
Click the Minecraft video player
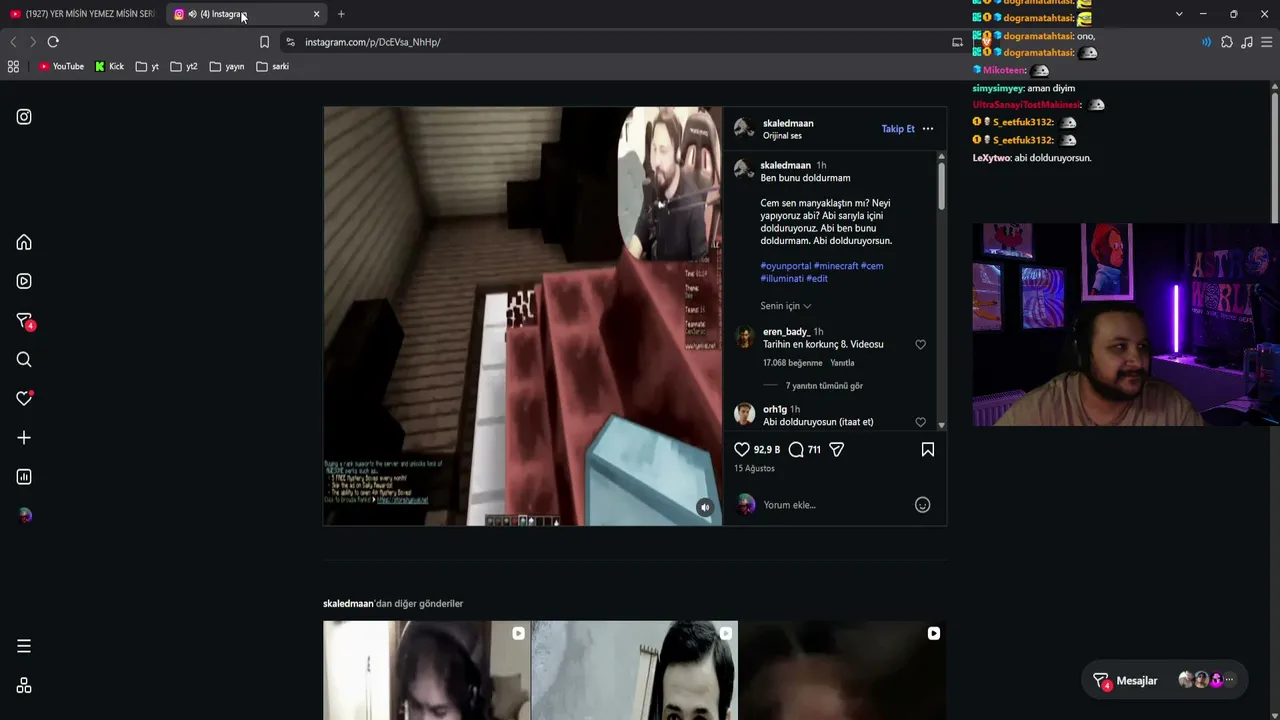(522, 316)
